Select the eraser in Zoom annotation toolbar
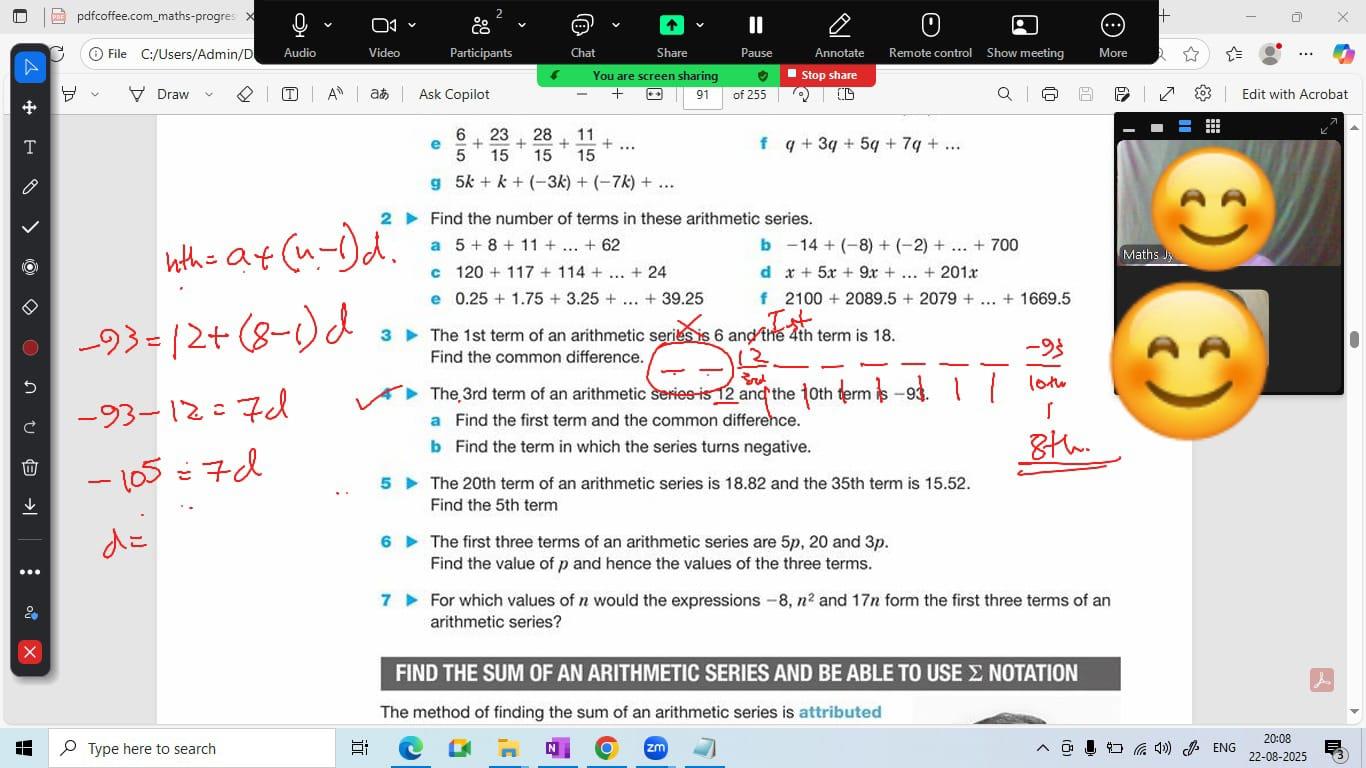This screenshot has height=768, width=1366. [30, 307]
